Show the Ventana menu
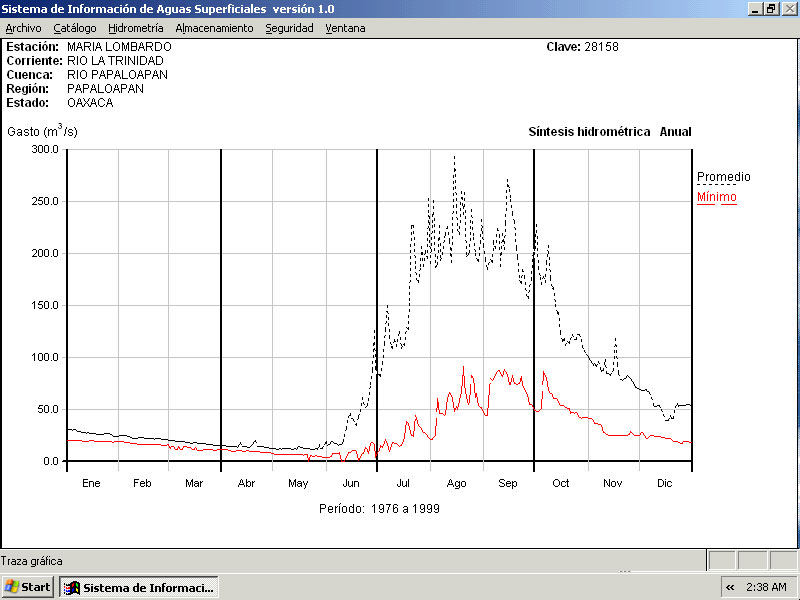The width and height of the screenshot is (800, 600). (x=345, y=28)
